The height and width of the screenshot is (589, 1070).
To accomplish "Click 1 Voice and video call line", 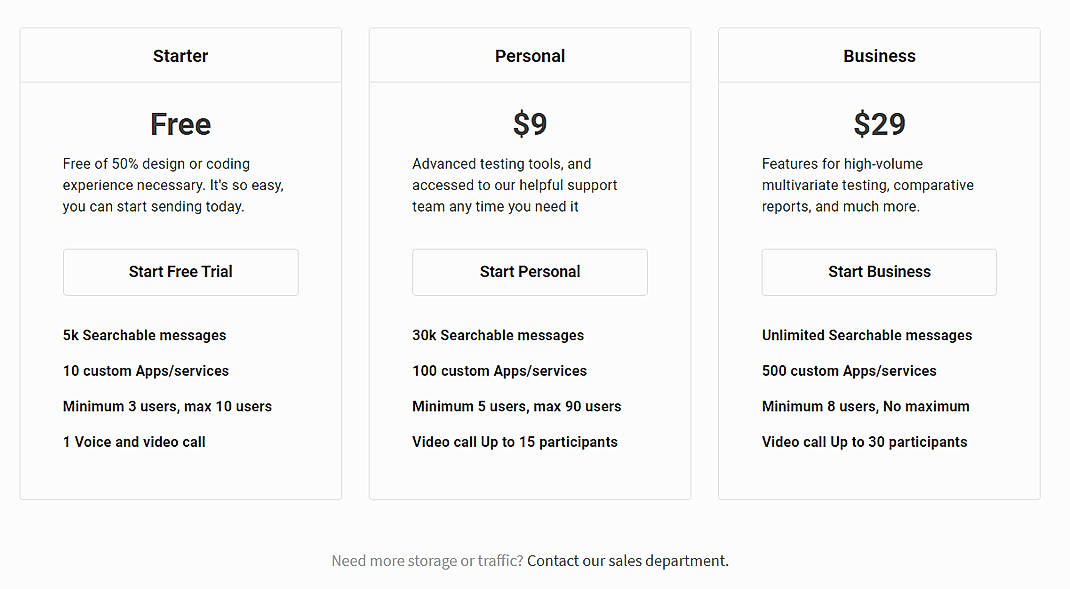I will 134,441.
